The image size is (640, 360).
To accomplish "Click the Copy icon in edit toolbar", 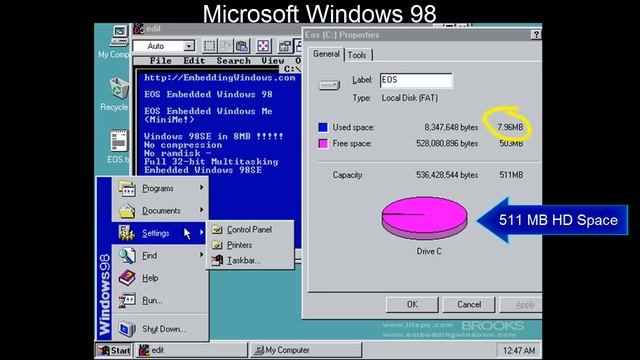I will [x=226, y=46].
